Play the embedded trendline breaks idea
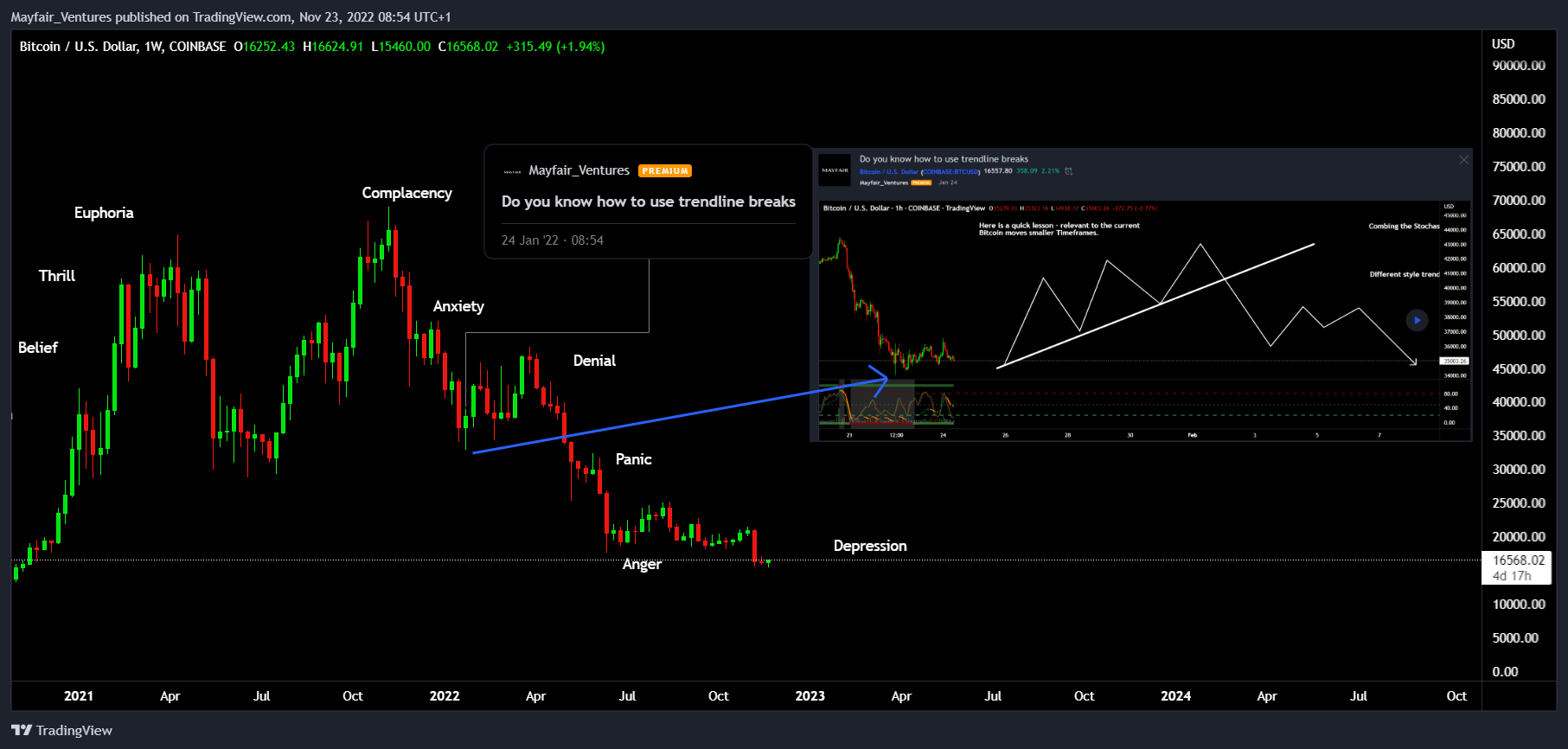1568x749 pixels. pos(1417,320)
